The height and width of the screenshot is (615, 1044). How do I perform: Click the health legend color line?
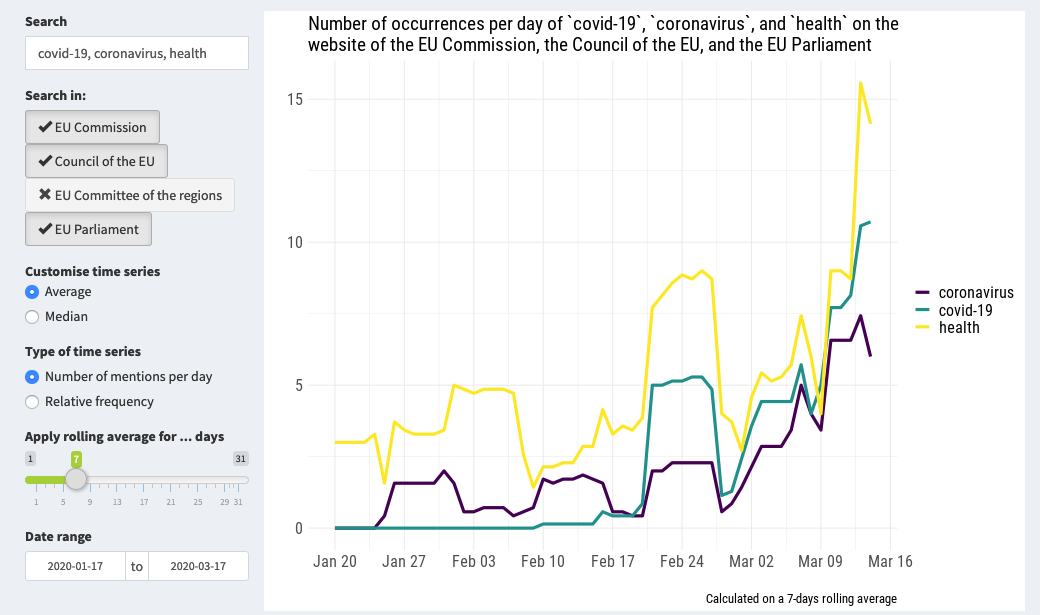click(924, 327)
